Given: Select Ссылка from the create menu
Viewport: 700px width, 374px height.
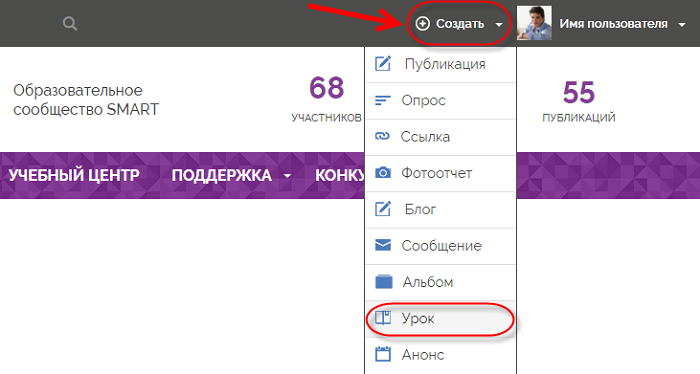Looking at the screenshot, I should click(441, 137).
